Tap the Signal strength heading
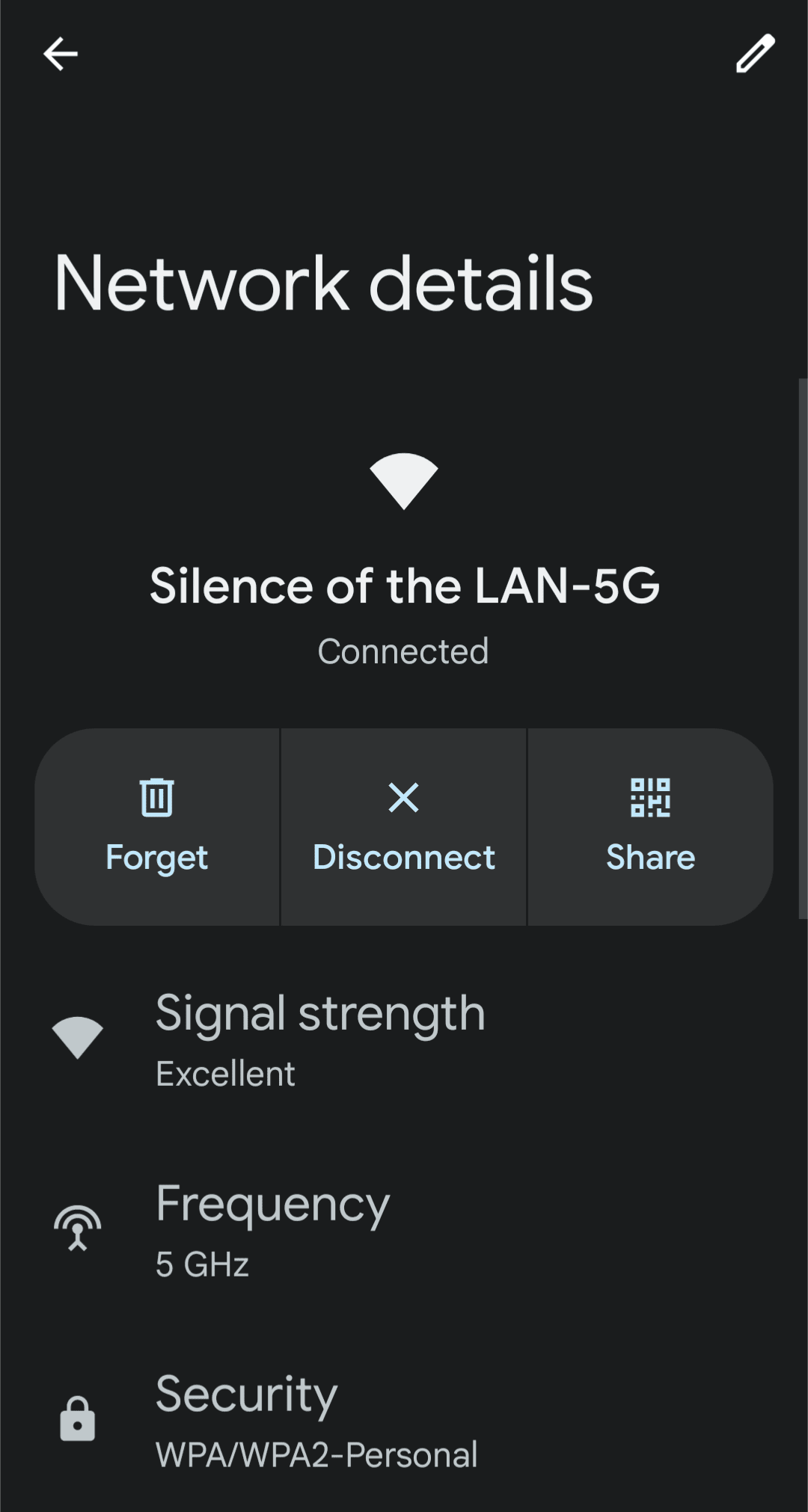 [320, 1014]
